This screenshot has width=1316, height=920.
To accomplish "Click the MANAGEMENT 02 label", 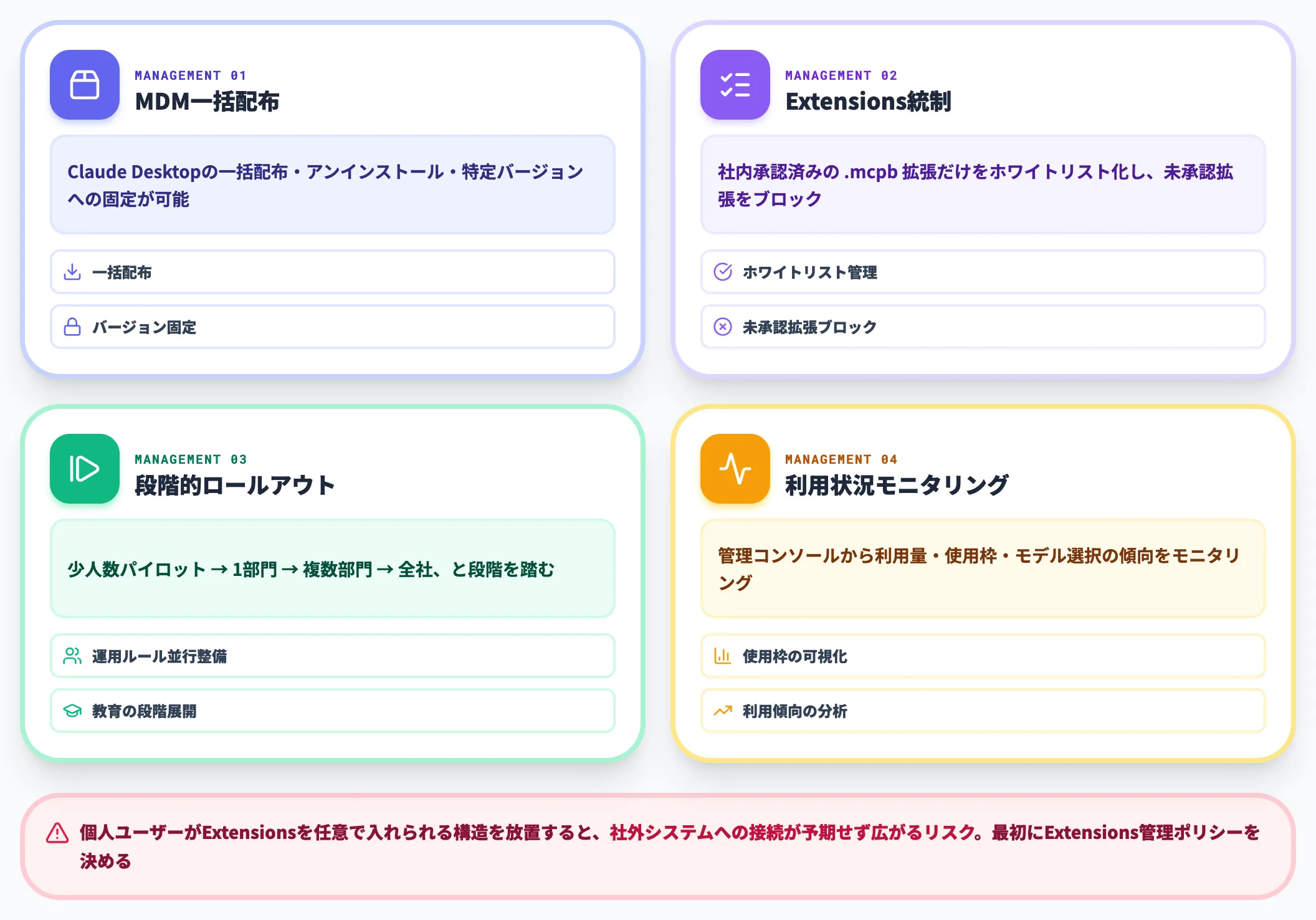I will 841,75.
